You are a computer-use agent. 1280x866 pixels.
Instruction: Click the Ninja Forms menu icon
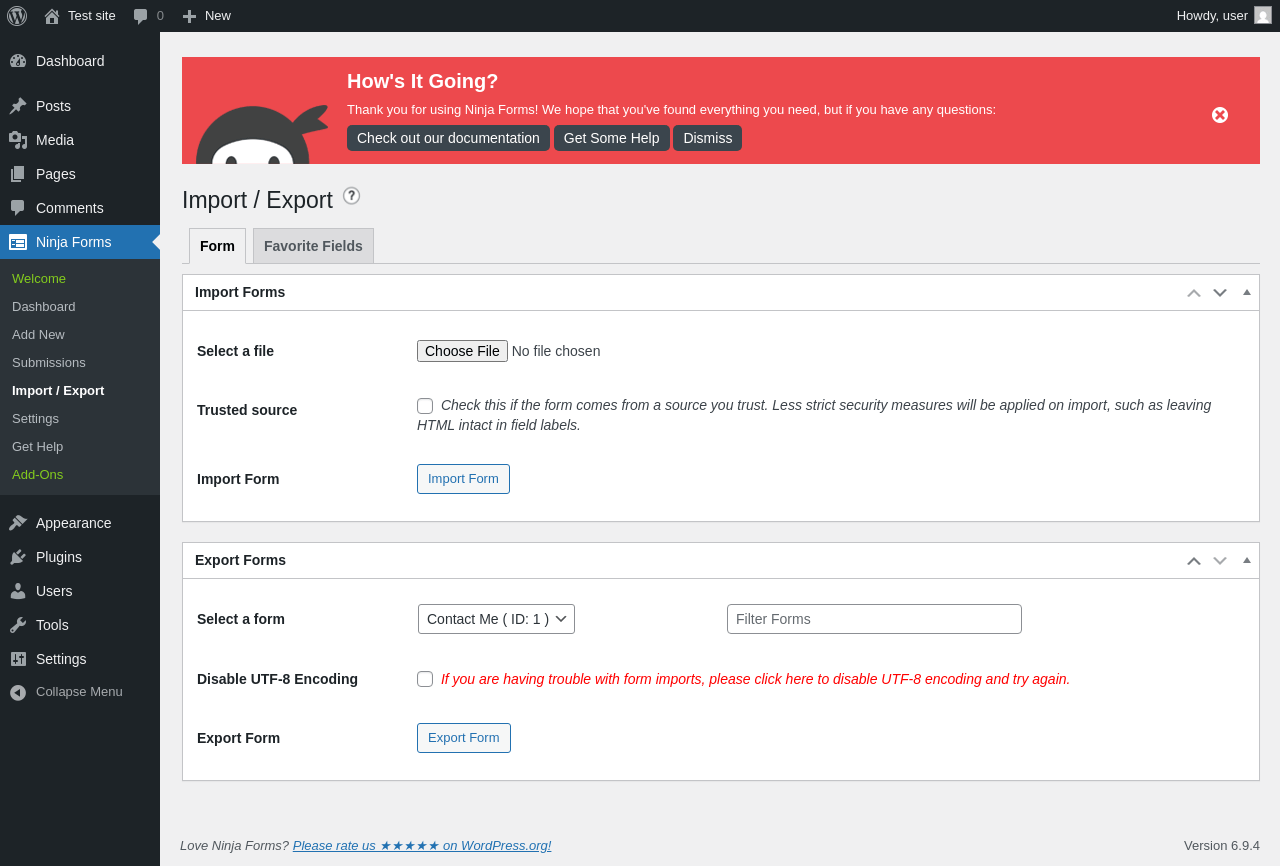point(18,242)
